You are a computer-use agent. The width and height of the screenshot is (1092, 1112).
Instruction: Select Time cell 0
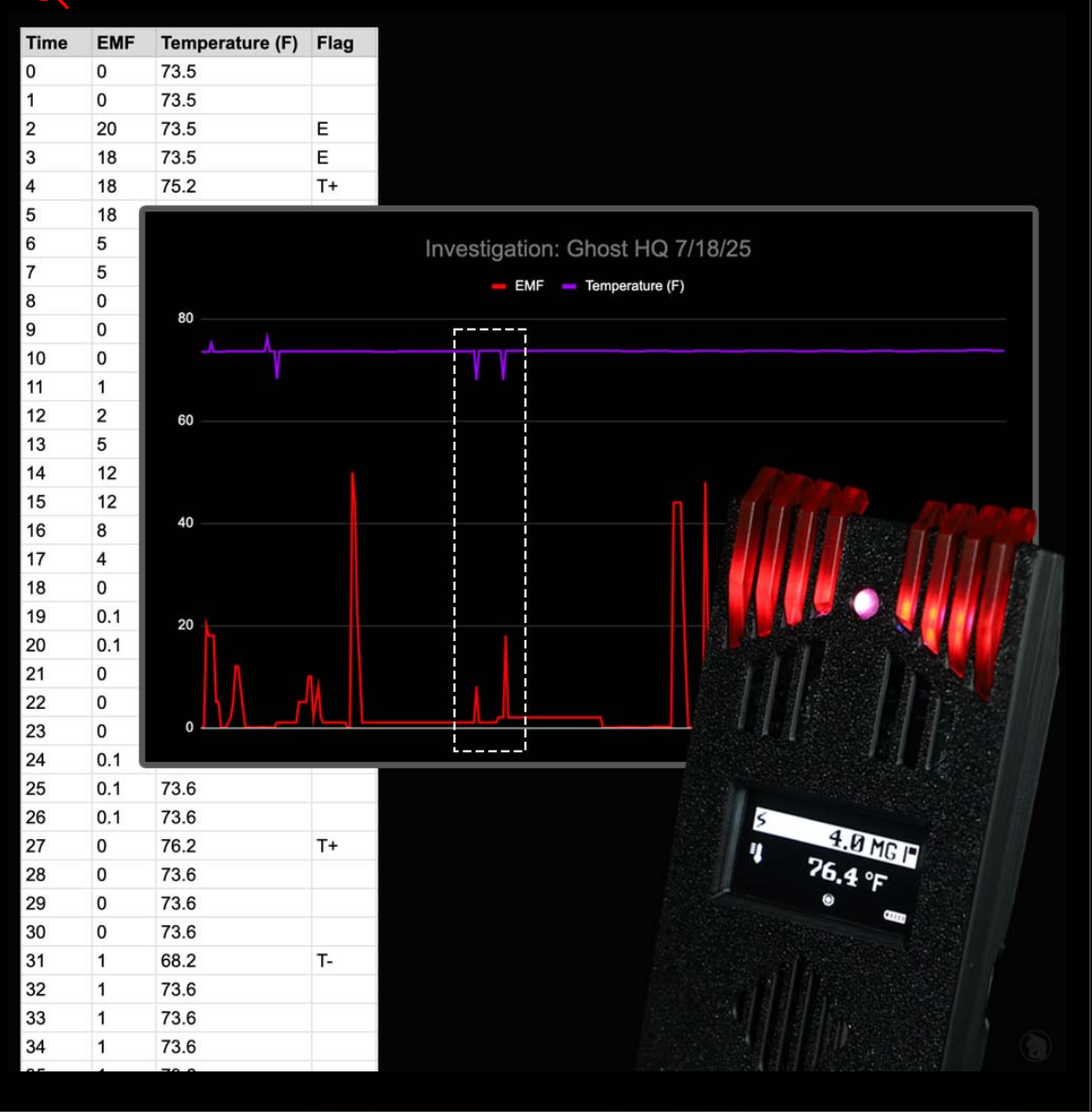(x=56, y=72)
